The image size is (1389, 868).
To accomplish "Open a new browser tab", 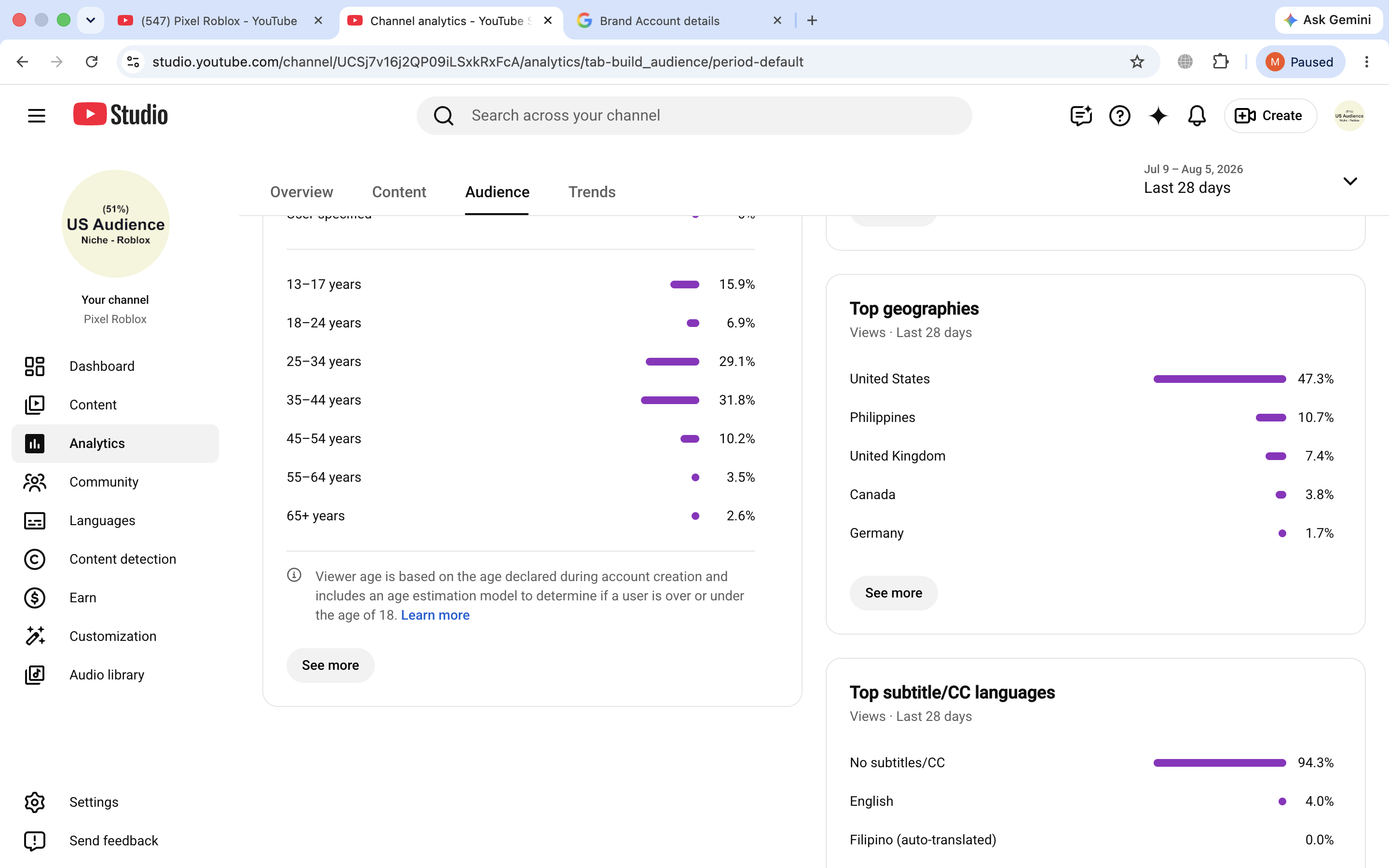I will click(x=812, y=21).
